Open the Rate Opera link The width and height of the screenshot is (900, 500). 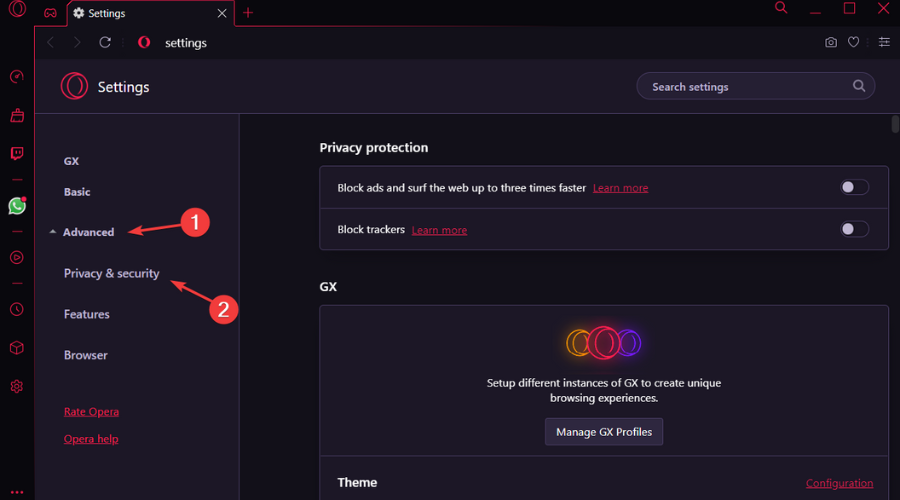point(91,411)
